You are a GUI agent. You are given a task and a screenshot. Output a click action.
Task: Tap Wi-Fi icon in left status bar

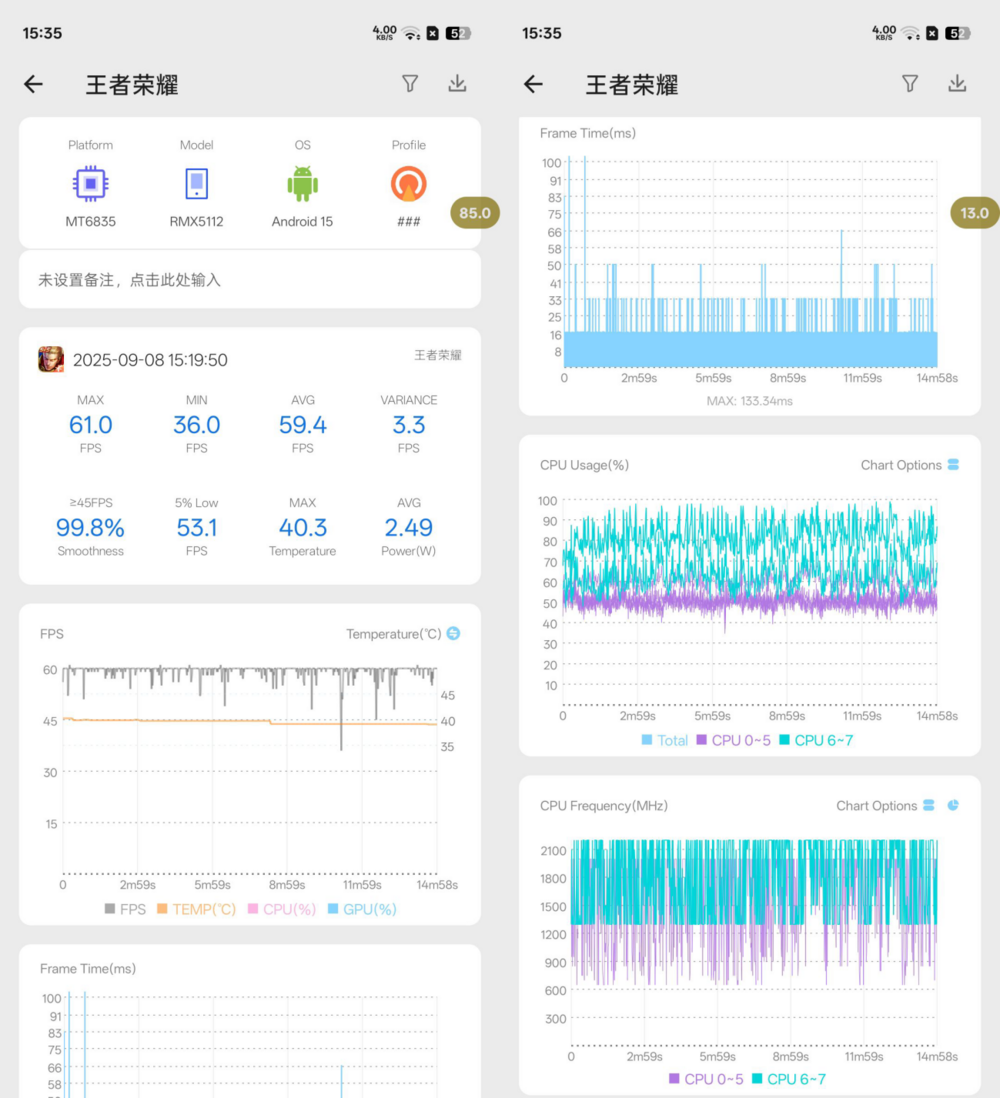pos(412,33)
